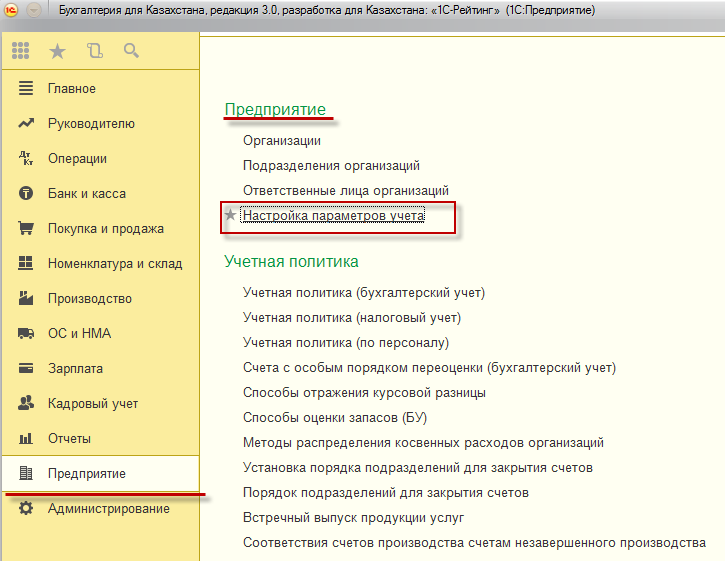Open Favorites via the star icon
The height and width of the screenshot is (561, 725).
(57, 51)
